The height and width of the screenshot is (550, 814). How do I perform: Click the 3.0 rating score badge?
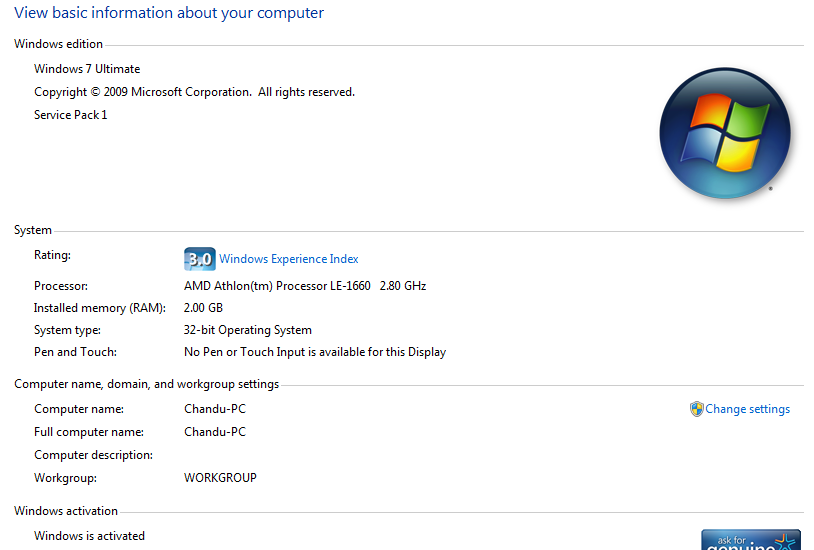point(199,259)
